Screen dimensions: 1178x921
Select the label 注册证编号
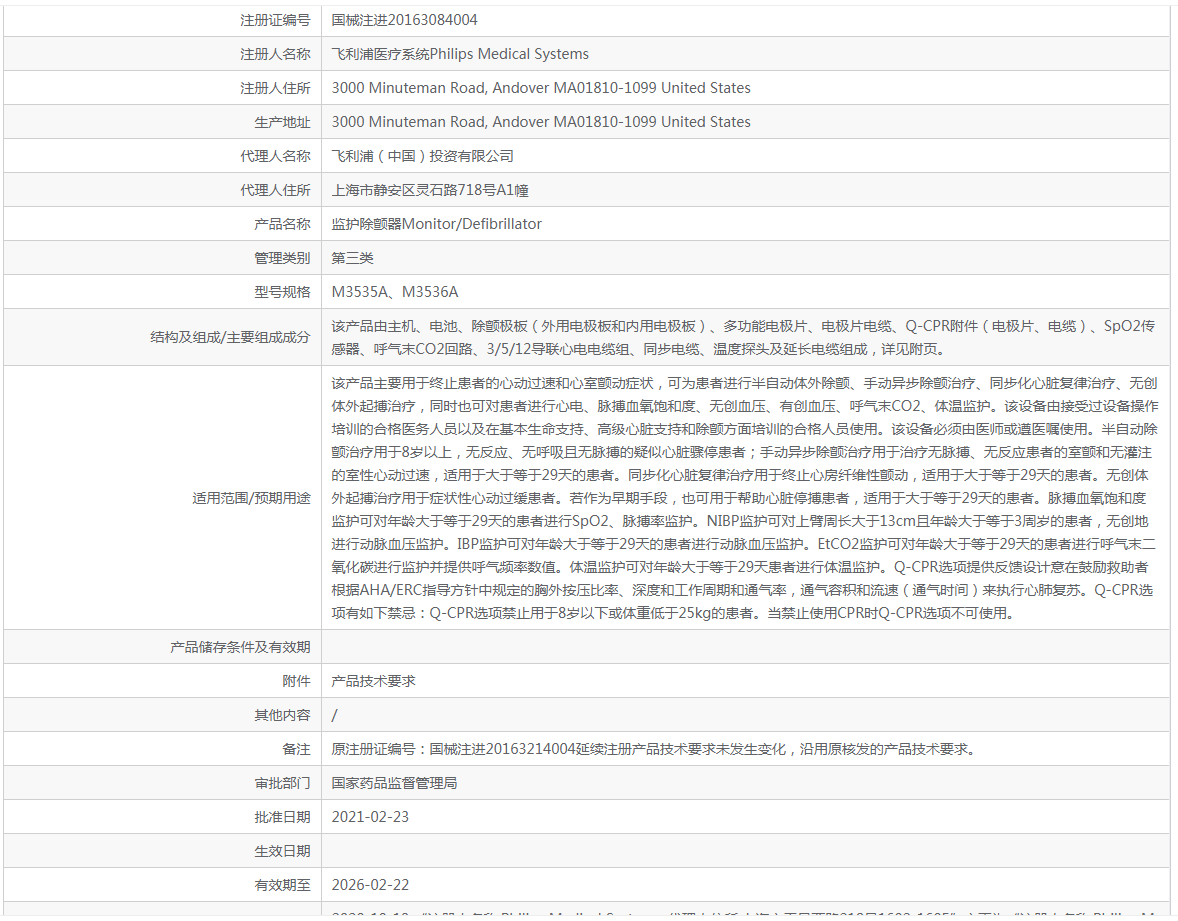click(x=275, y=20)
